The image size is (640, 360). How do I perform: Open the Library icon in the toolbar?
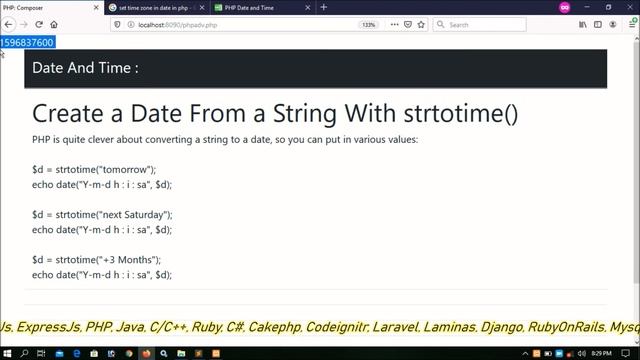point(583,24)
